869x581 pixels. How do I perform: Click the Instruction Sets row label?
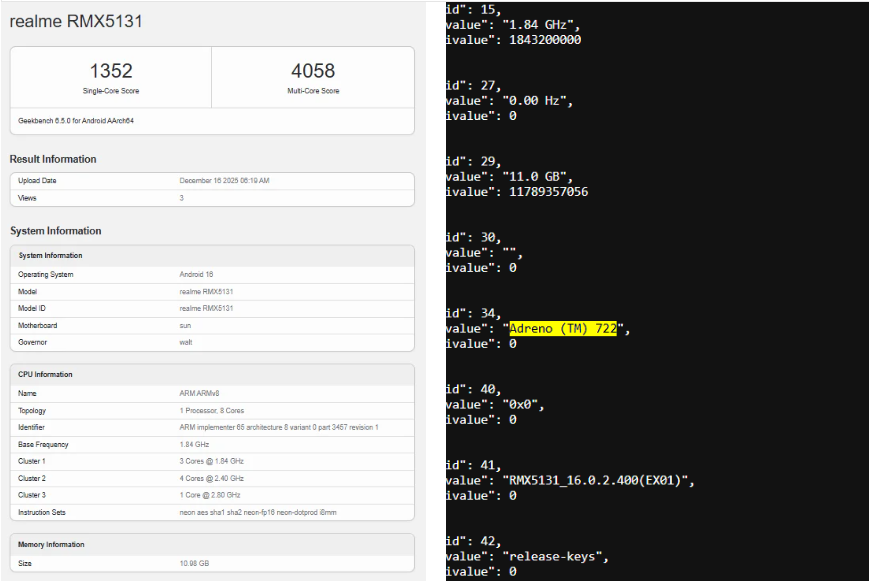42,512
